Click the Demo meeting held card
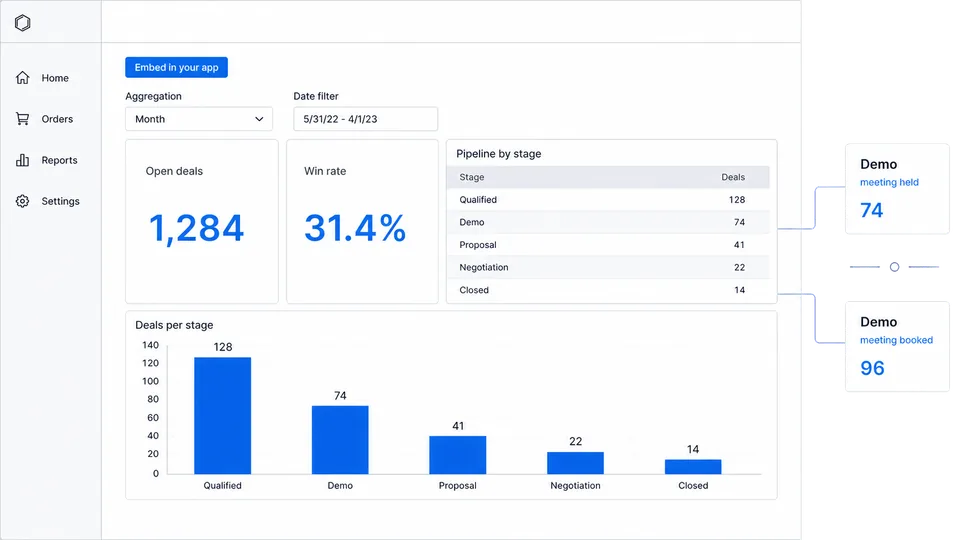Viewport: 960px width, 540px height. 897,189
